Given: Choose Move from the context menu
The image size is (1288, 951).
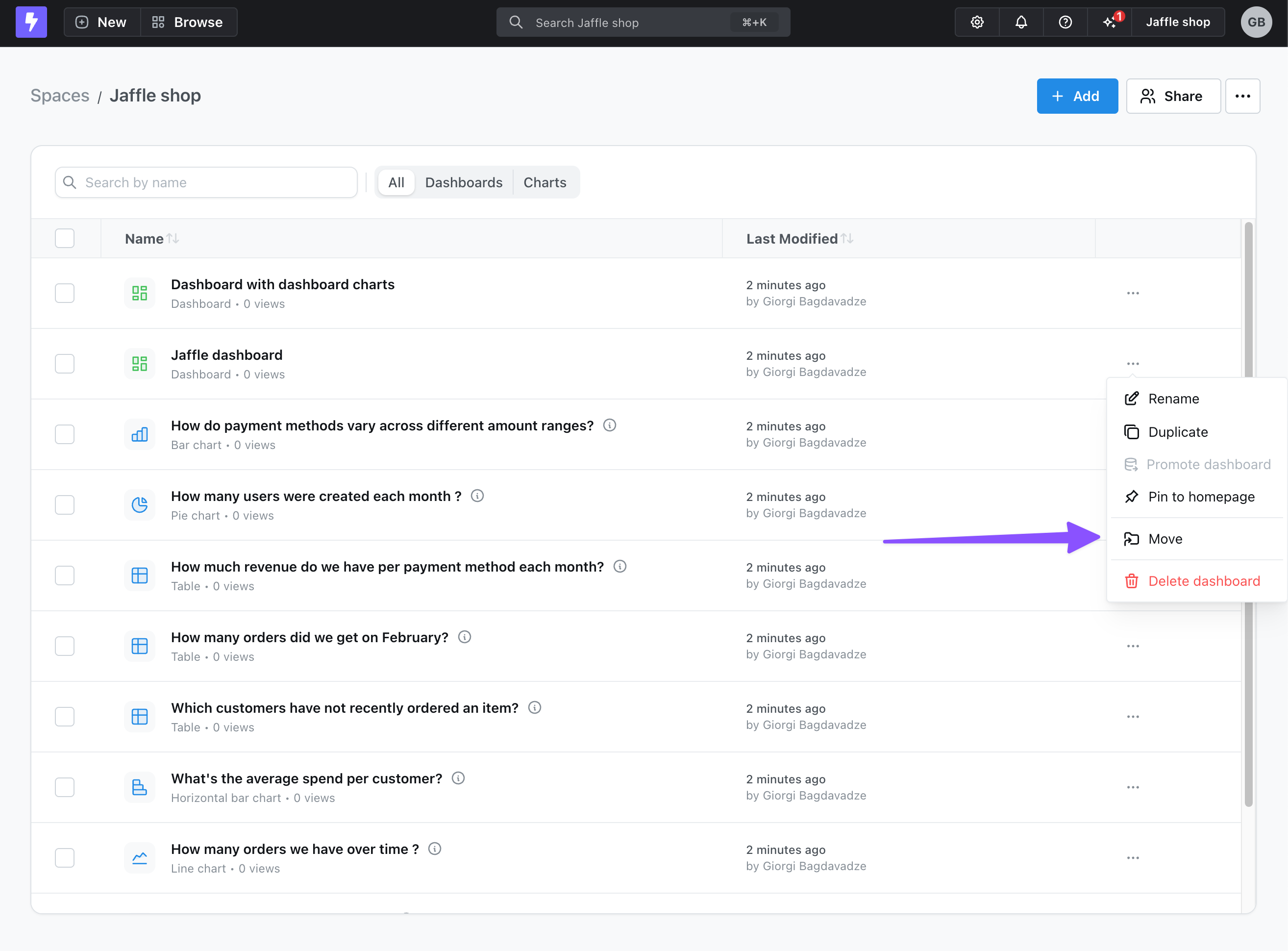Looking at the screenshot, I should click(x=1165, y=539).
